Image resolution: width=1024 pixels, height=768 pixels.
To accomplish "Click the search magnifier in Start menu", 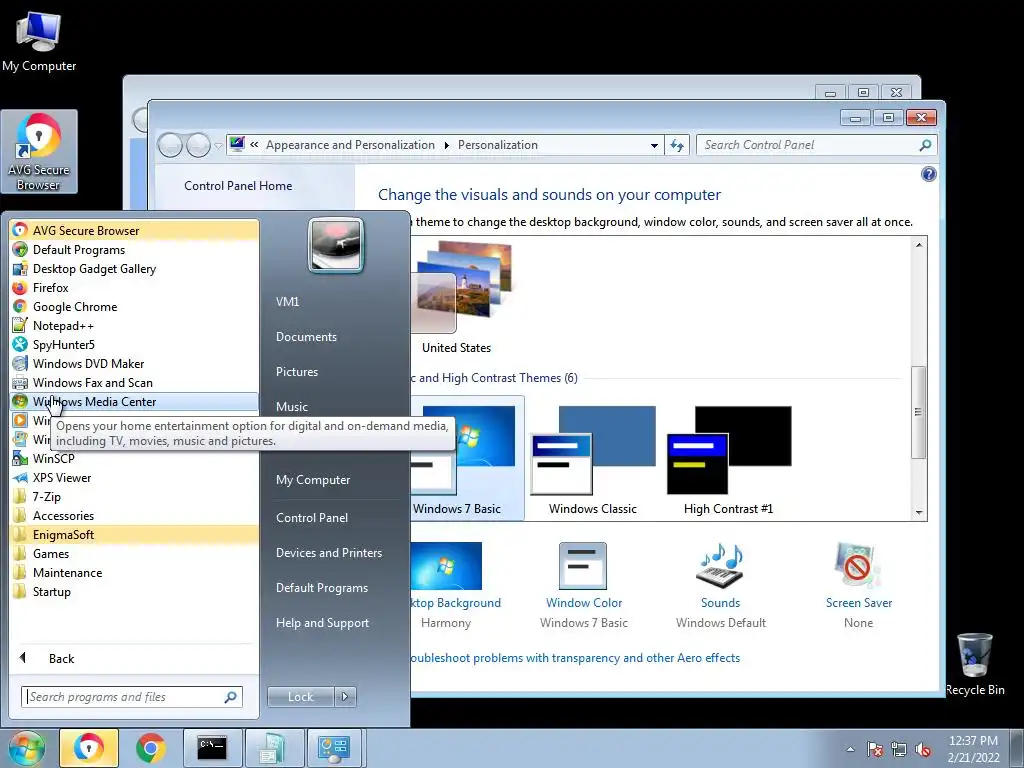I will pos(231,697).
